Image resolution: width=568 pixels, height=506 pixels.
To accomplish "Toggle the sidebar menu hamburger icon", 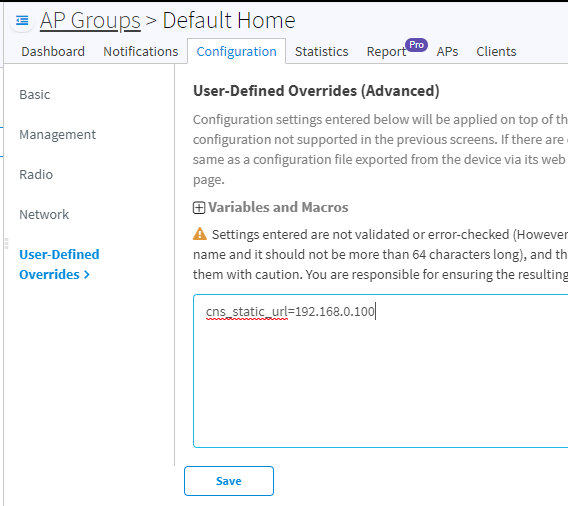I will (22, 20).
